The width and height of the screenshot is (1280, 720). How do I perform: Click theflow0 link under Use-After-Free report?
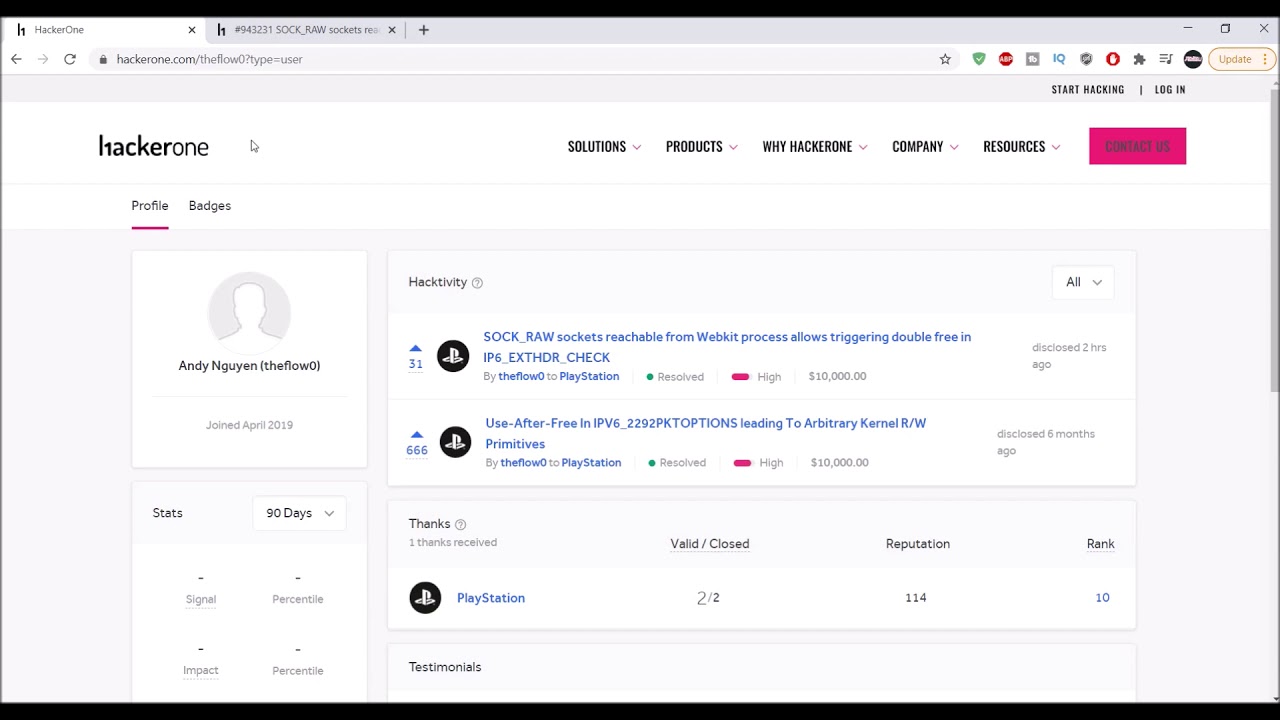(x=523, y=463)
